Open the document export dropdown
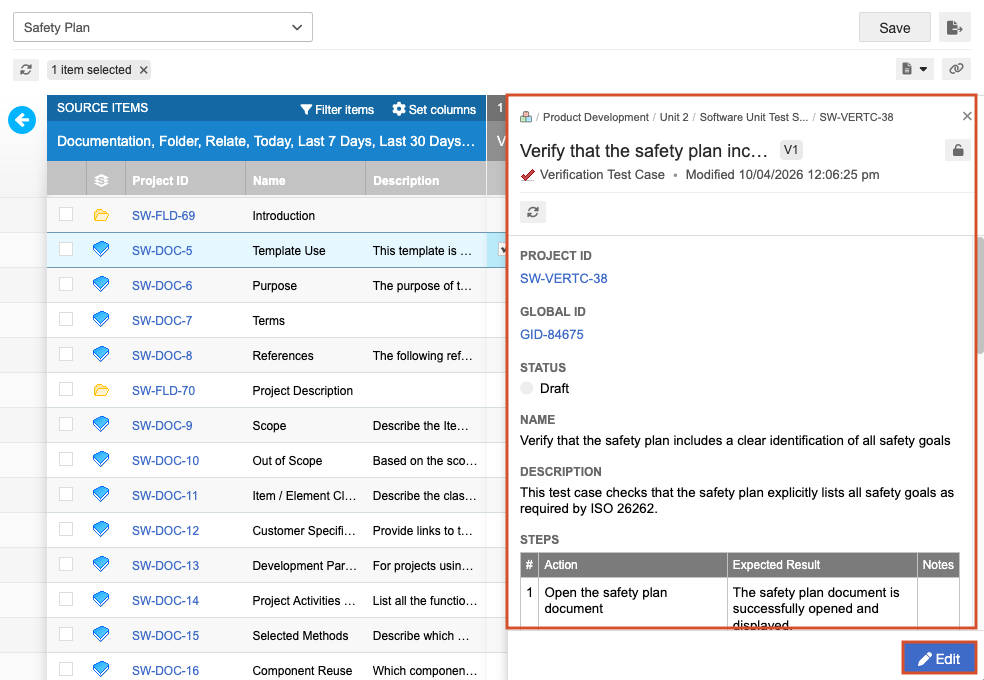Viewport: 984px width, 680px height. [914, 69]
